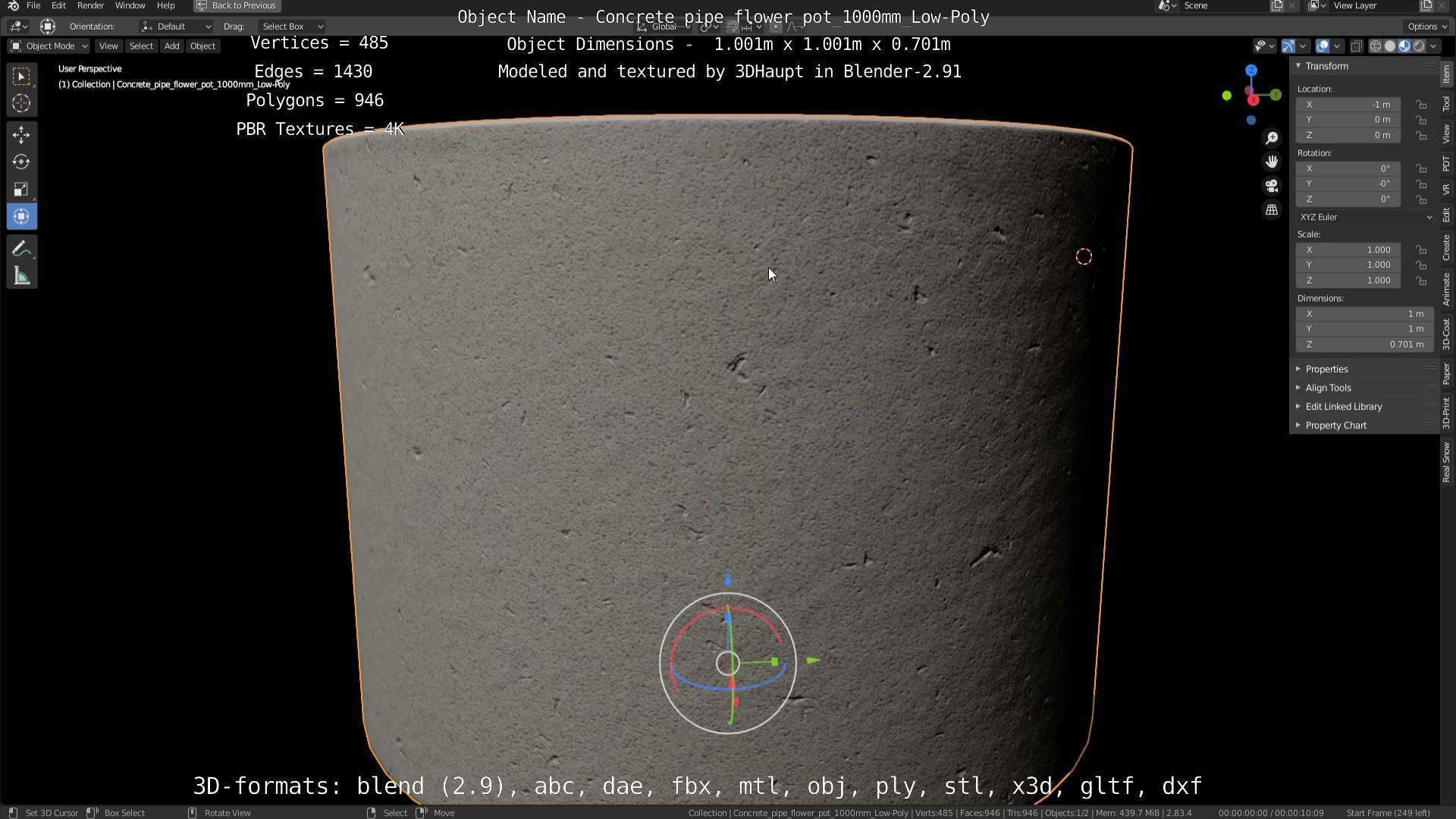This screenshot has height=819, width=1456.
Task: Open the Window menu
Action: 130,5
